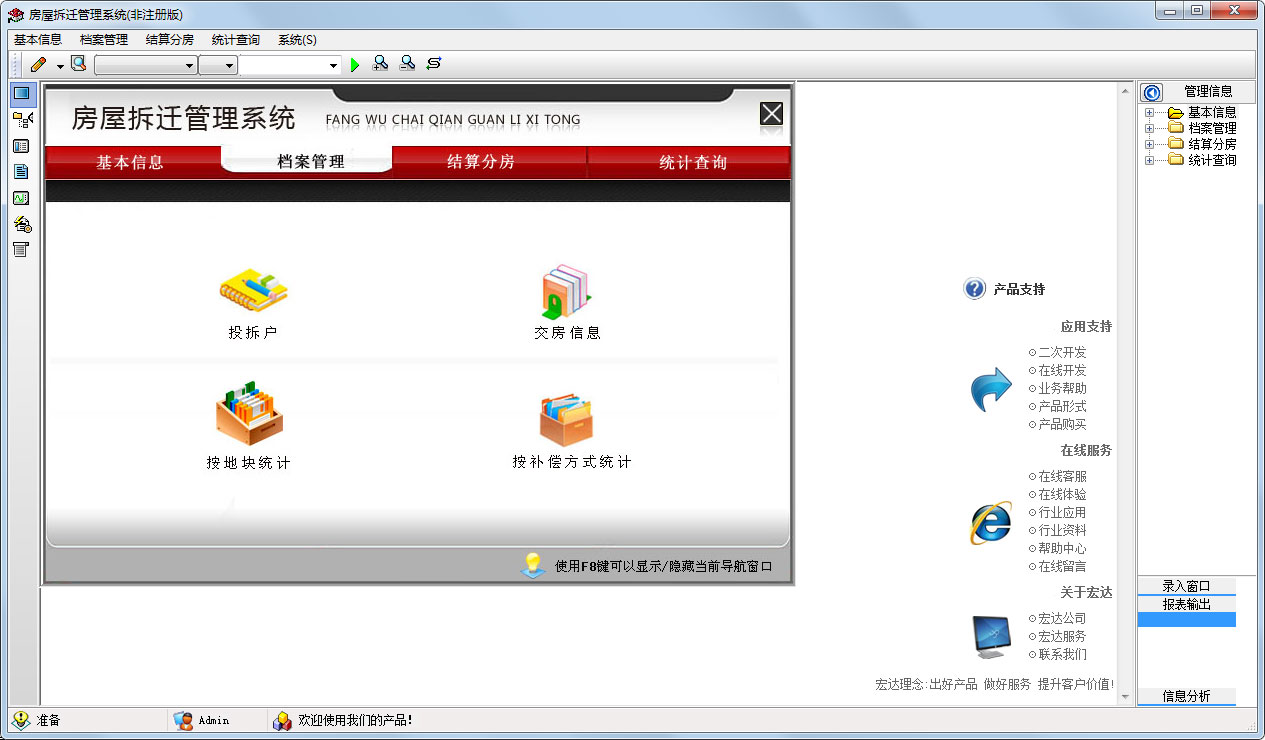Click the pencil edit icon in toolbar
The width and height of the screenshot is (1265, 740).
click(38, 65)
